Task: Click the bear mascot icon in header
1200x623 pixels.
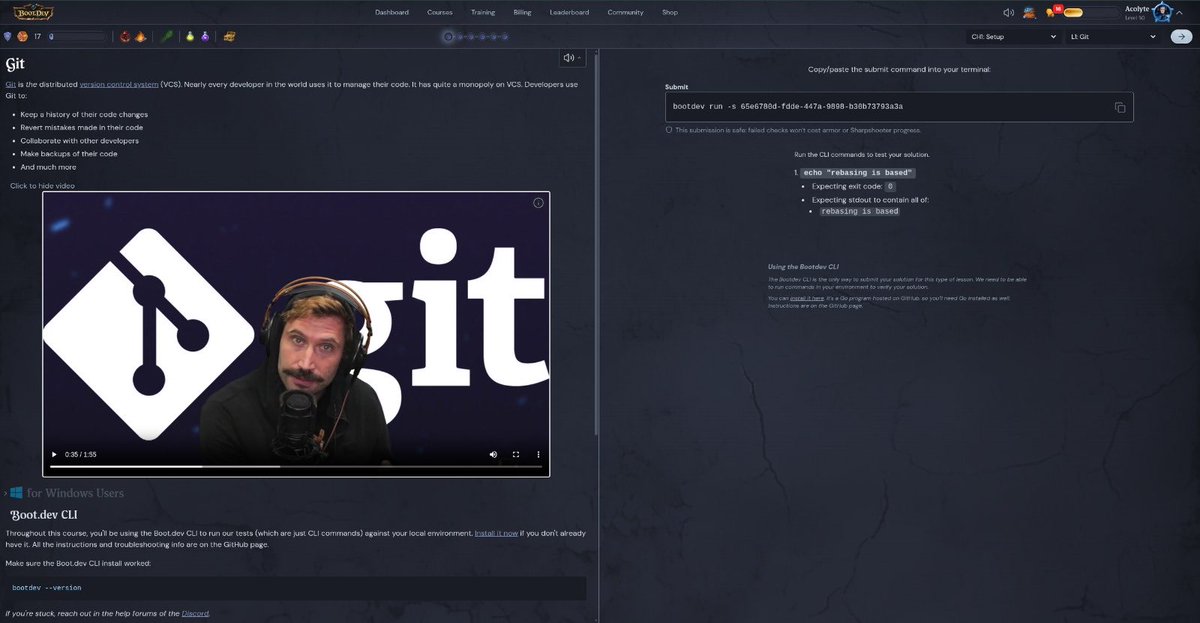Action: tap(1029, 13)
